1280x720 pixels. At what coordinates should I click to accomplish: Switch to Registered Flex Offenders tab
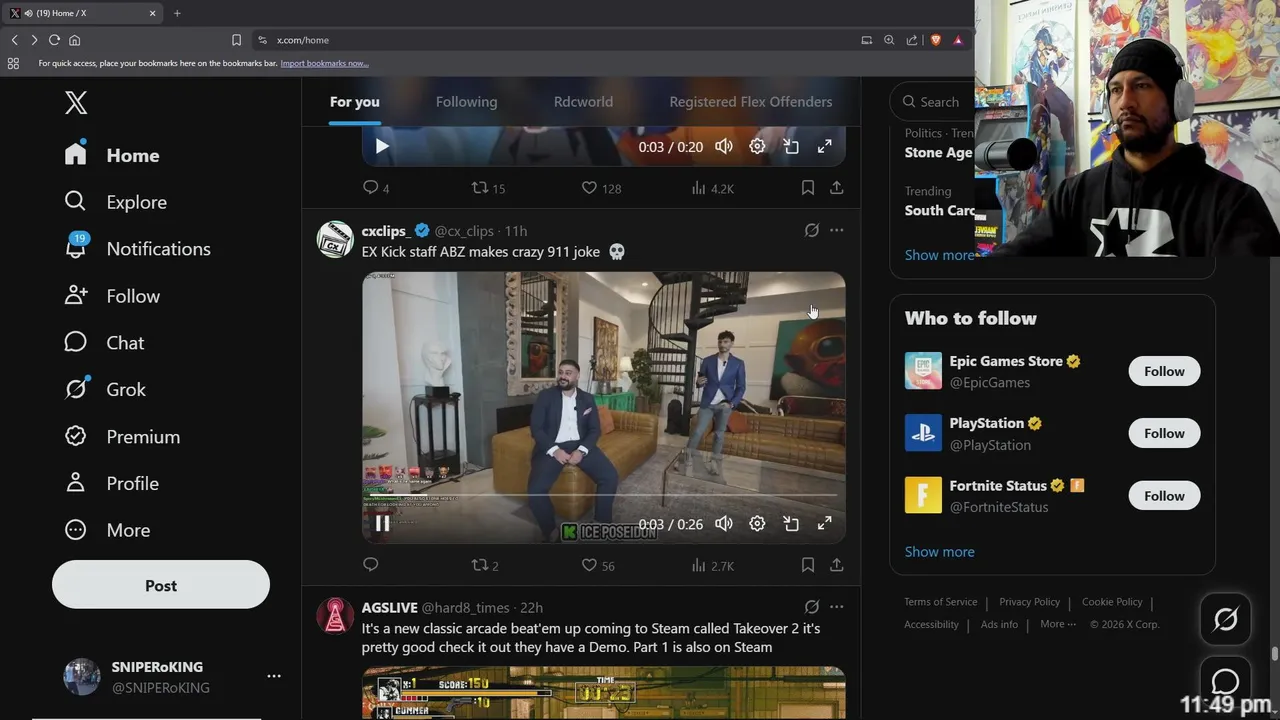pos(751,102)
